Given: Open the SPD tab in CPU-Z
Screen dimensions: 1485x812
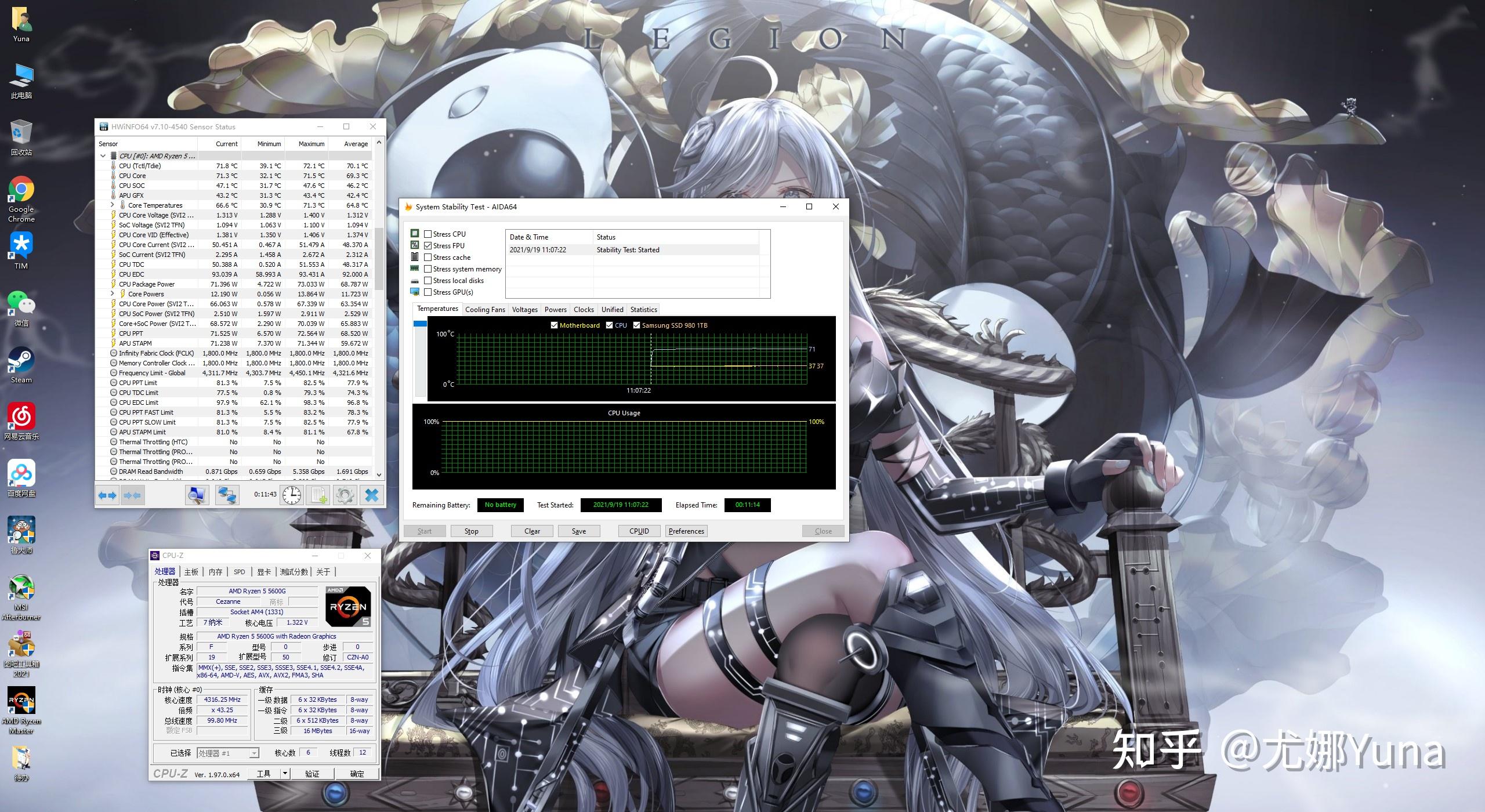Looking at the screenshot, I should click(x=239, y=572).
